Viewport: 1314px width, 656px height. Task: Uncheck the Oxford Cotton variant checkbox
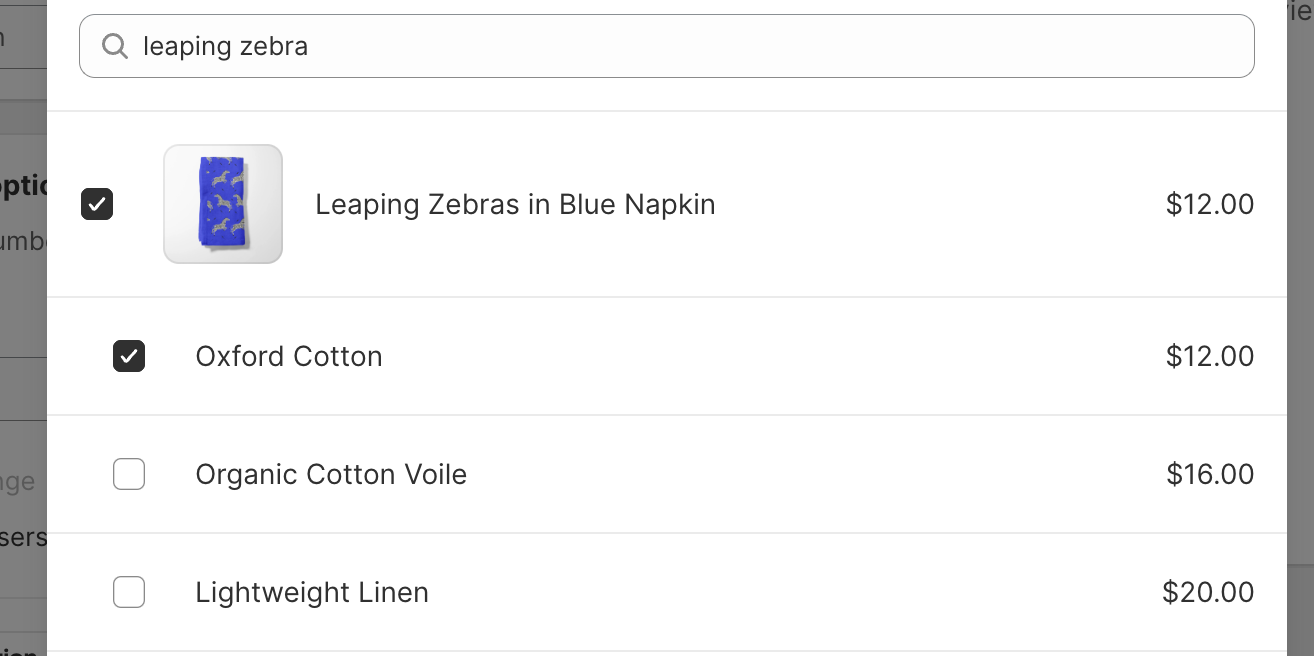(129, 356)
